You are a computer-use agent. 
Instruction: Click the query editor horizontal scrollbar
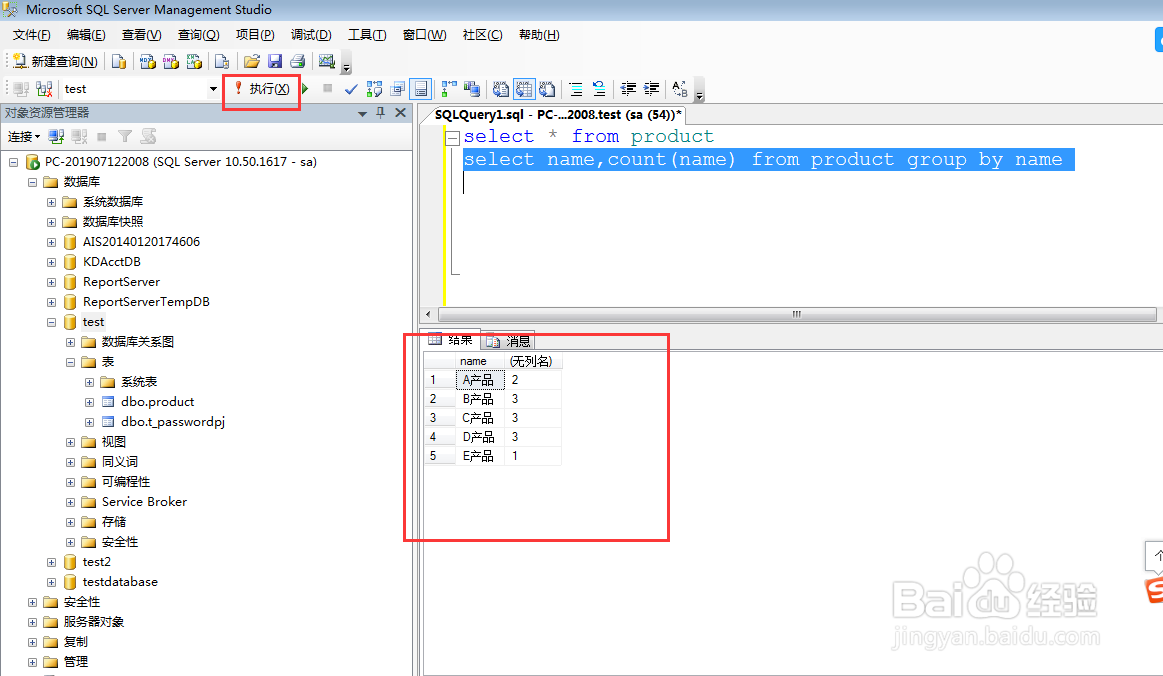point(796,315)
